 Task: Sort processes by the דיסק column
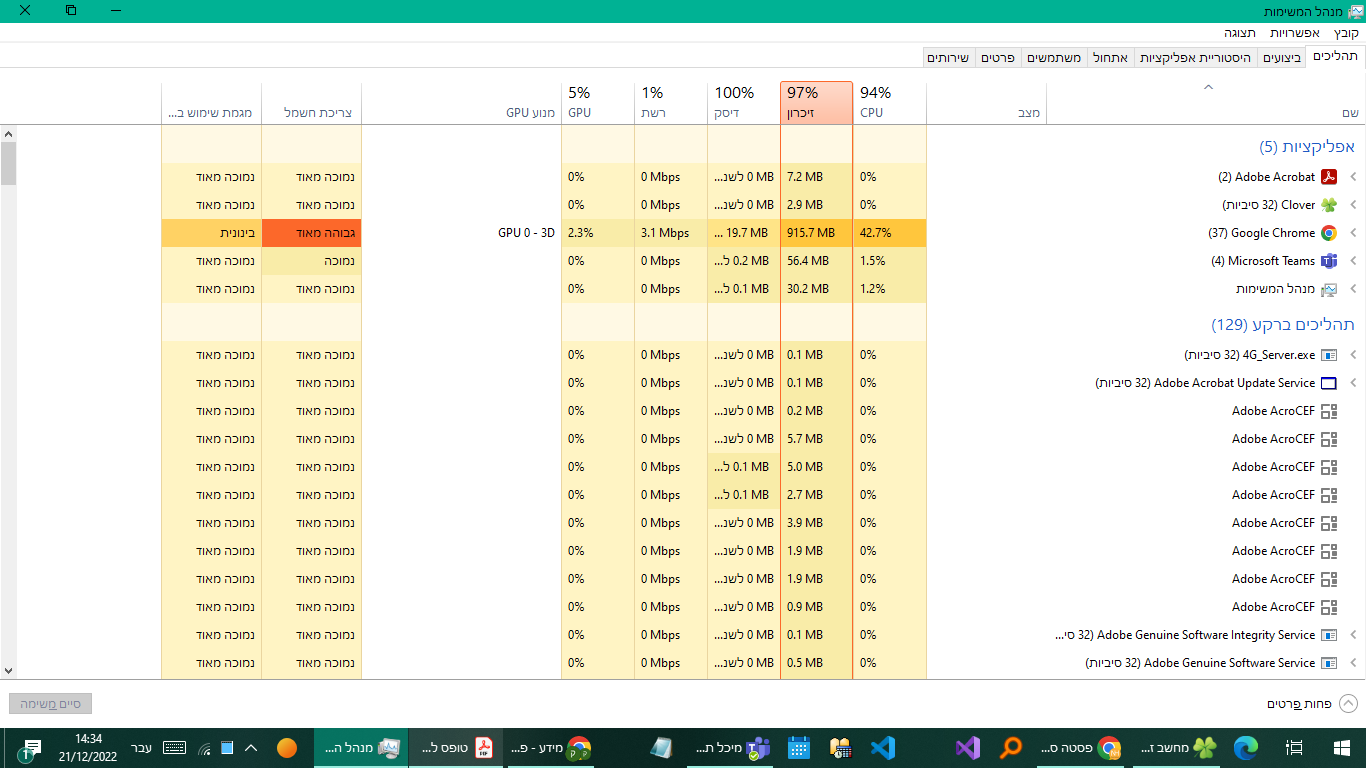tap(744, 102)
